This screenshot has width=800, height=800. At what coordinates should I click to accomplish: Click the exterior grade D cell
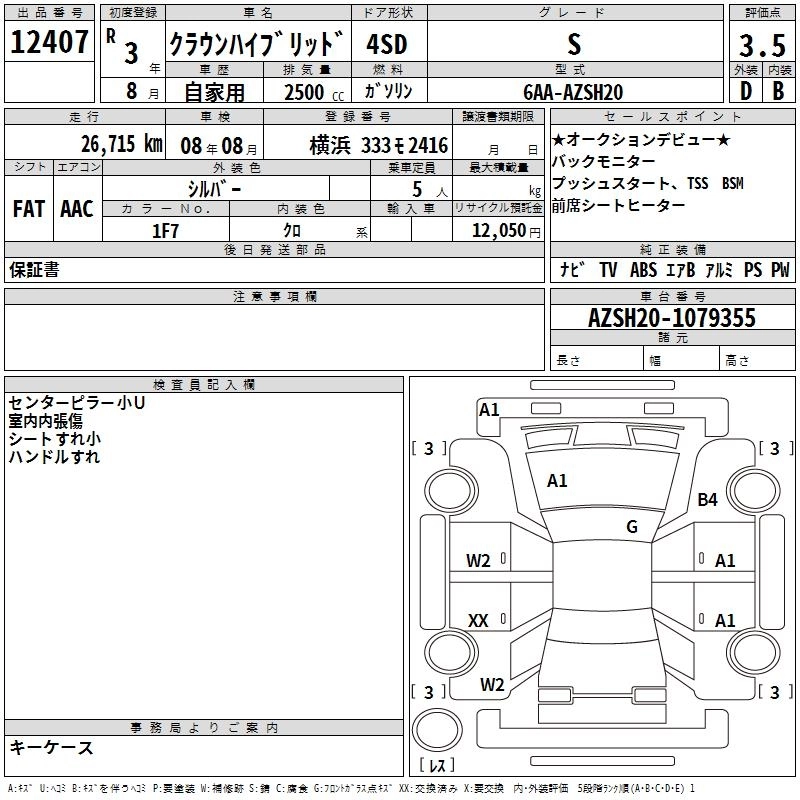[744, 91]
